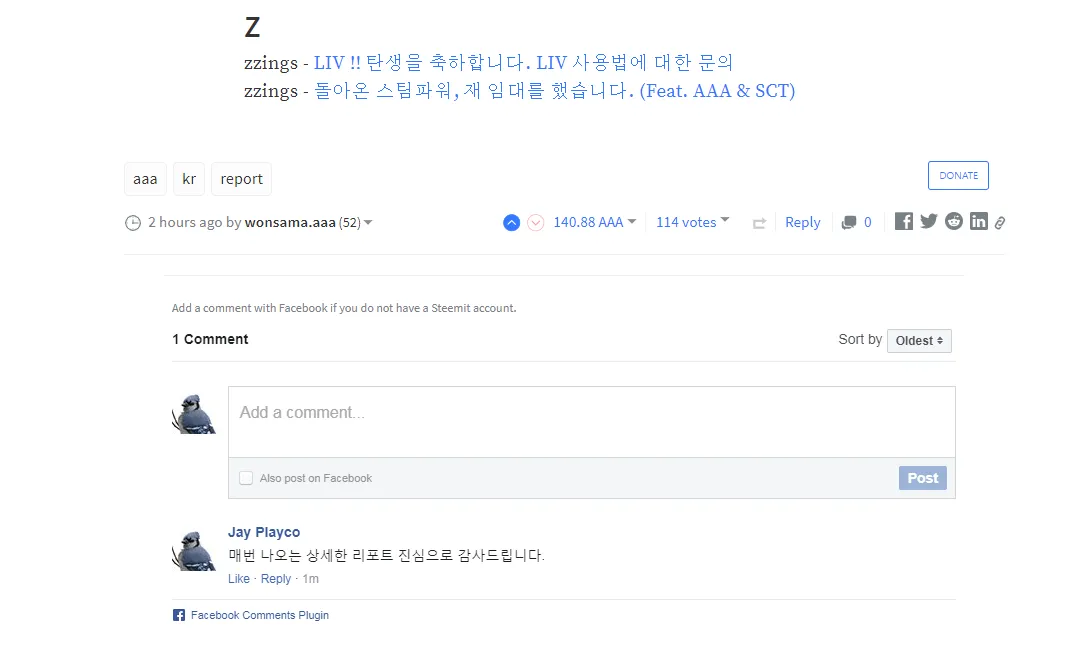This screenshot has height=667, width=1085.
Task: Focus the Add a comment field
Action: point(592,422)
